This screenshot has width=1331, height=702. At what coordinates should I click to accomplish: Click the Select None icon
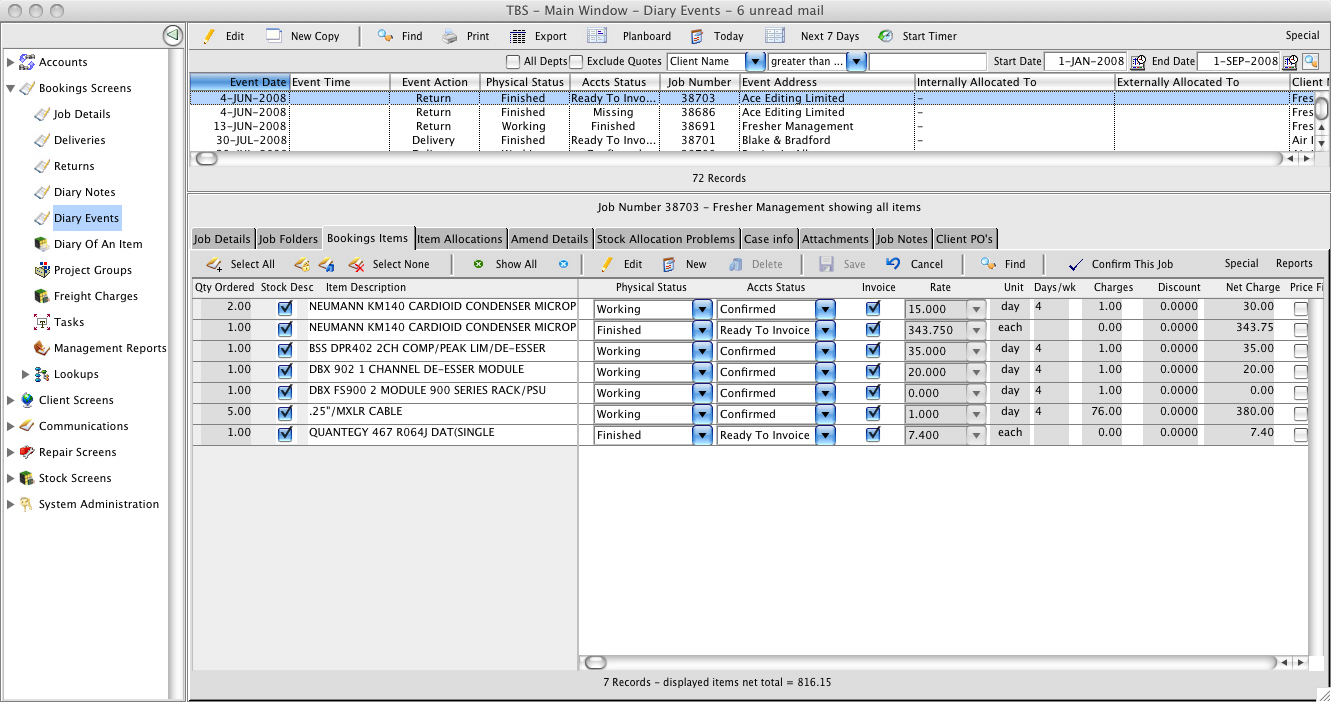(x=356, y=264)
